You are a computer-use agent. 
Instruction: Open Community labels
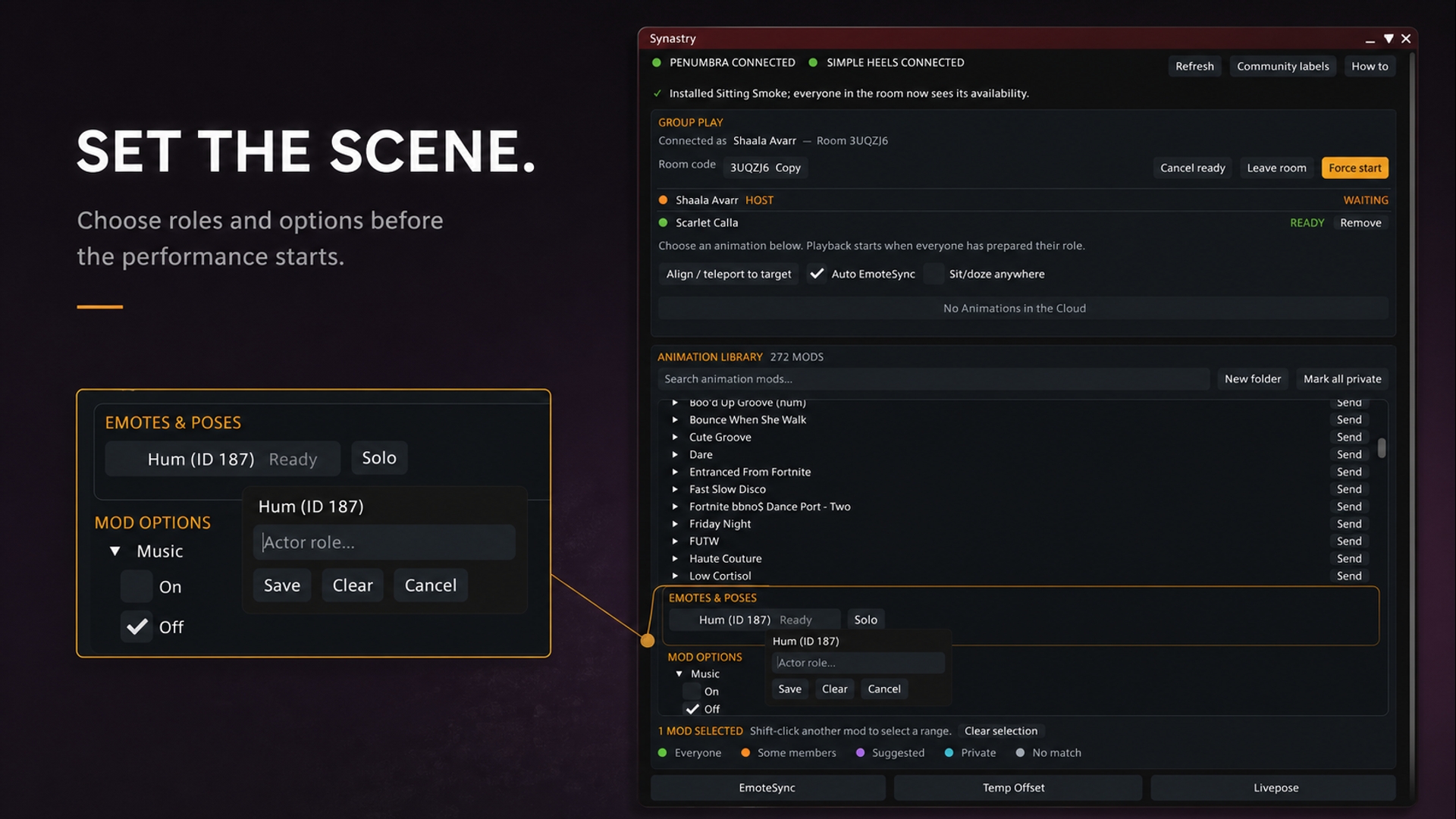click(1282, 66)
